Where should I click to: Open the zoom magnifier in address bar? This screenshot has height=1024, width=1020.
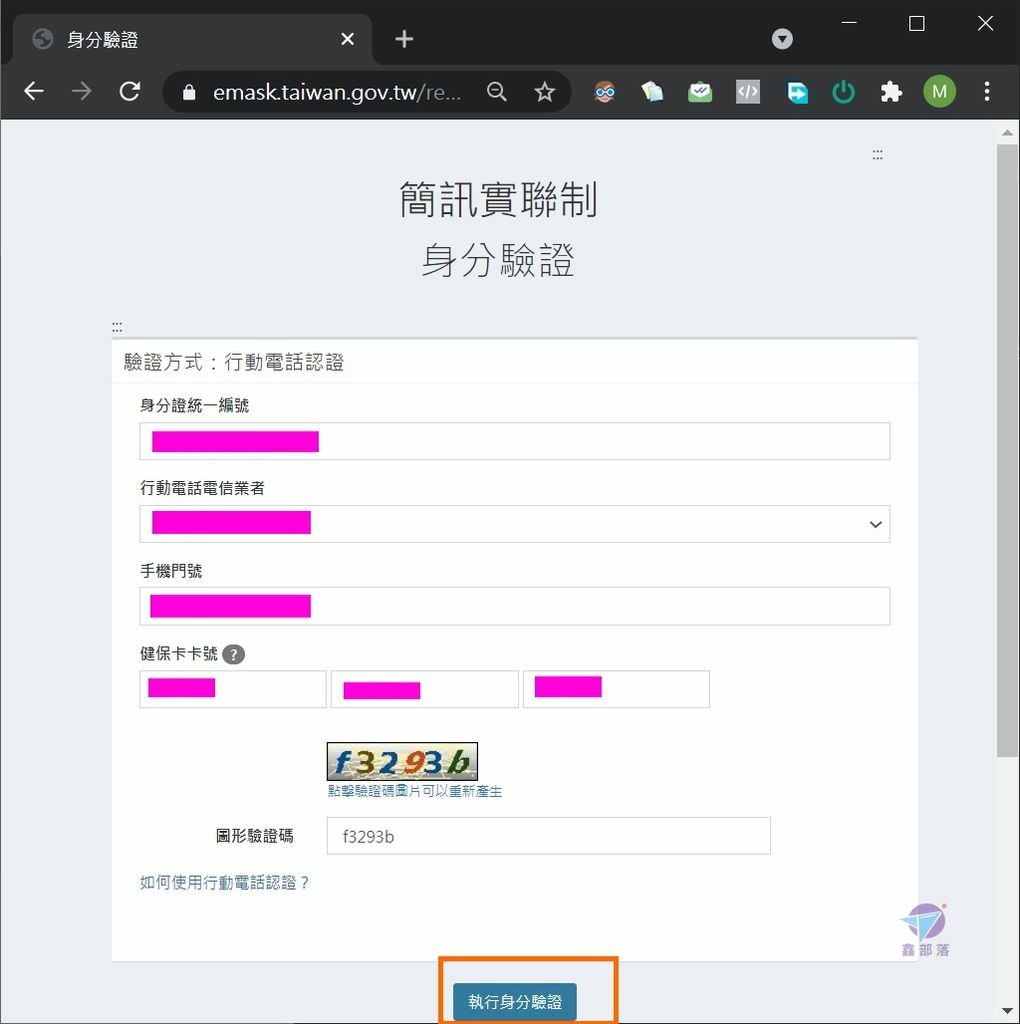click(x=497, y=92)
